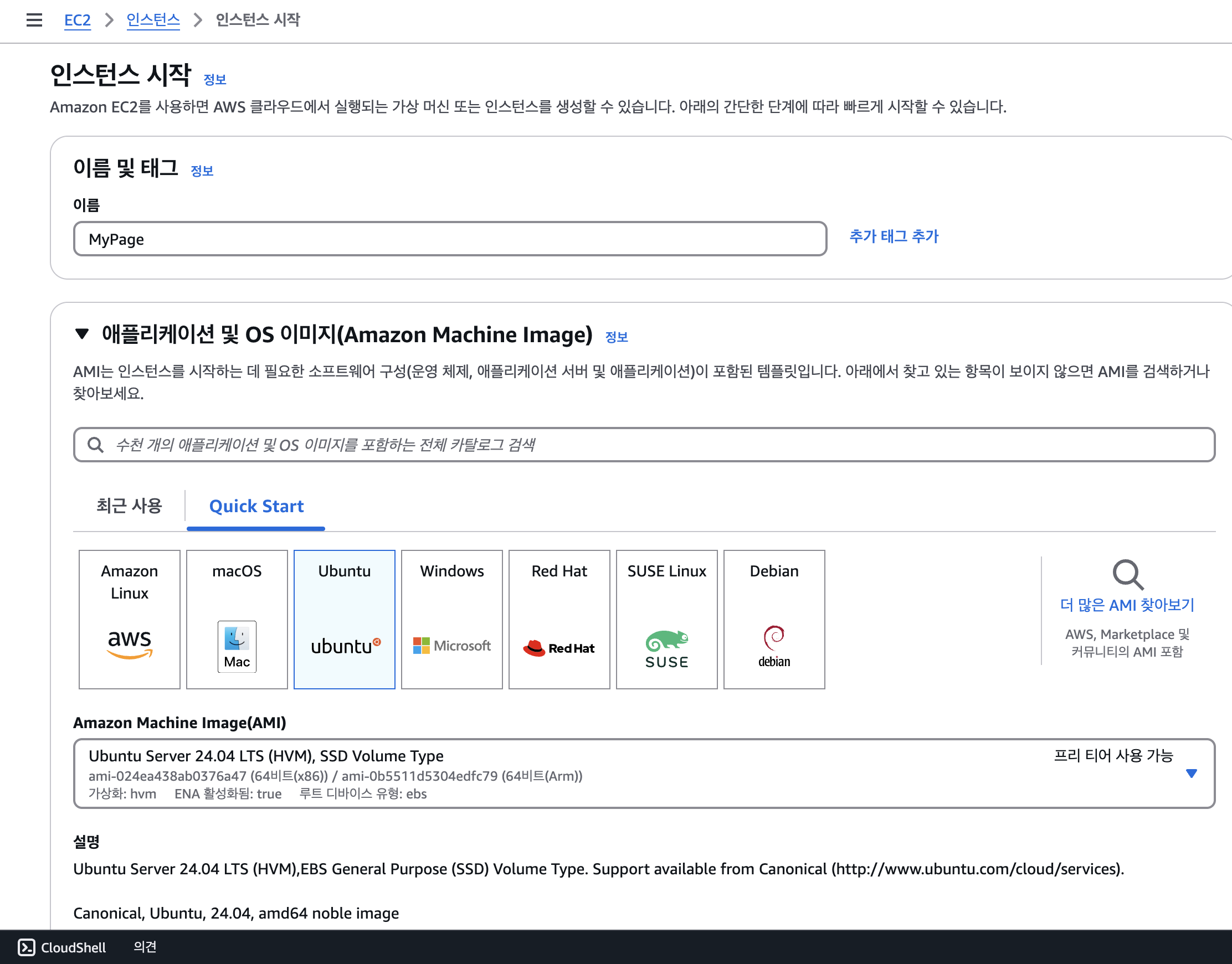Open 정보 link next to 이름 및 태그
1232x964 pixels.
click(202, 171)
